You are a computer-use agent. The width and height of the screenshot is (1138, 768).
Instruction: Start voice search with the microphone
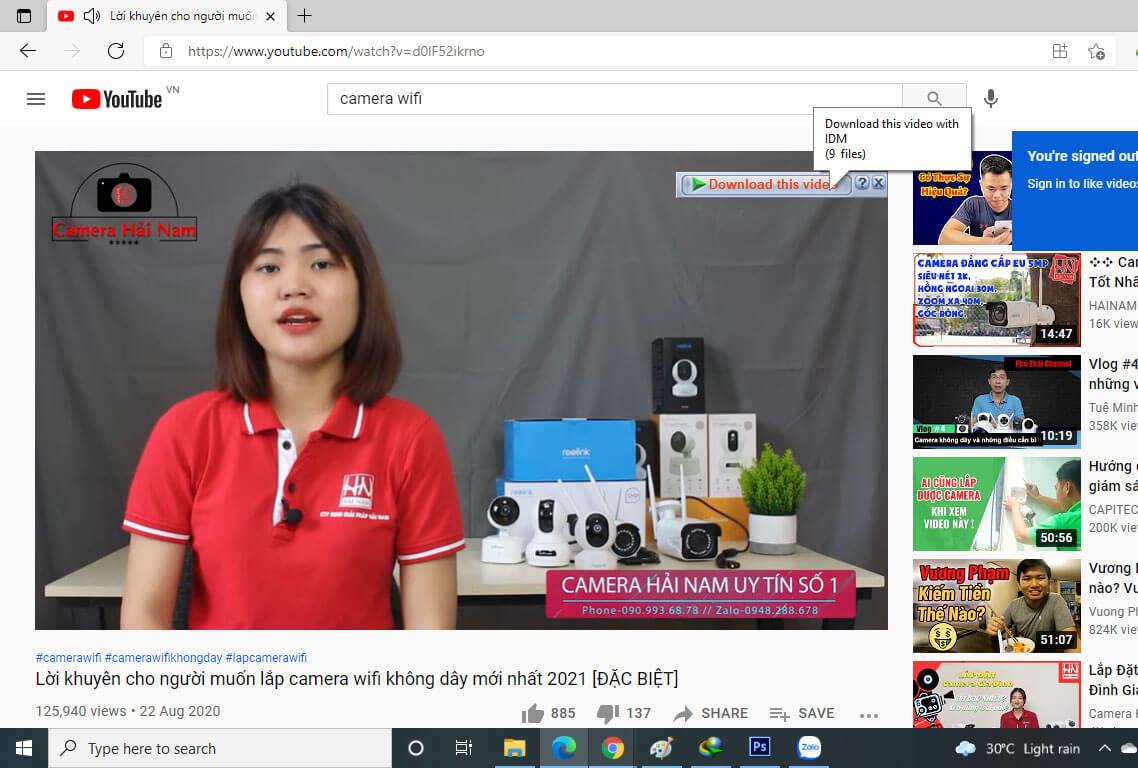(991, 99)
